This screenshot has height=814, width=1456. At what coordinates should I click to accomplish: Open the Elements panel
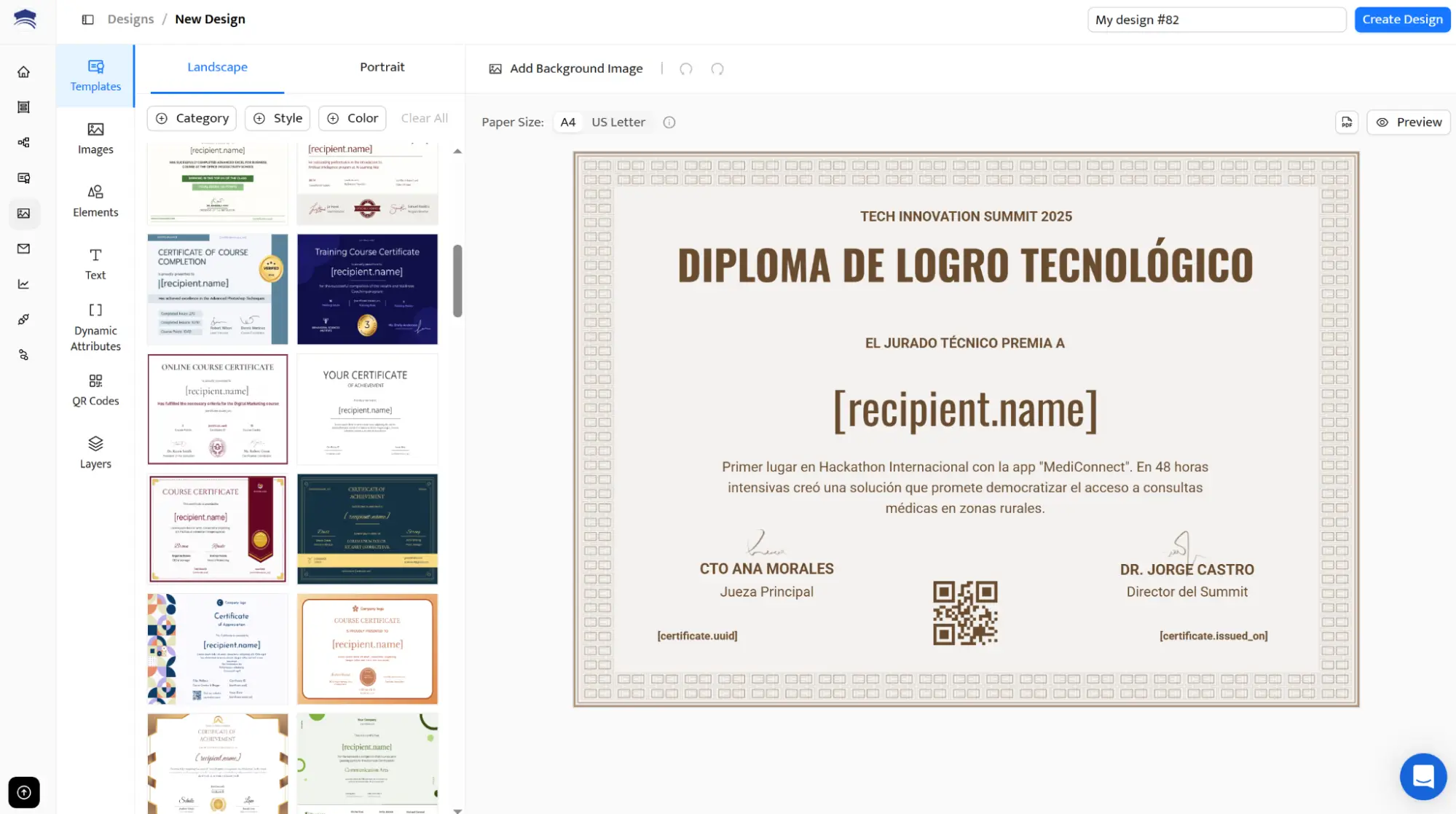click(x=95, y=201)
